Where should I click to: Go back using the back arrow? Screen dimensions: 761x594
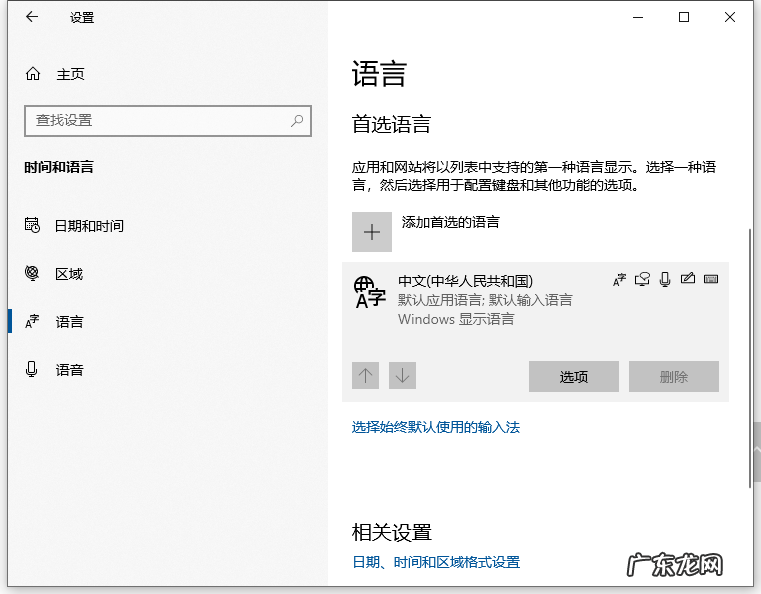(32, 17)
